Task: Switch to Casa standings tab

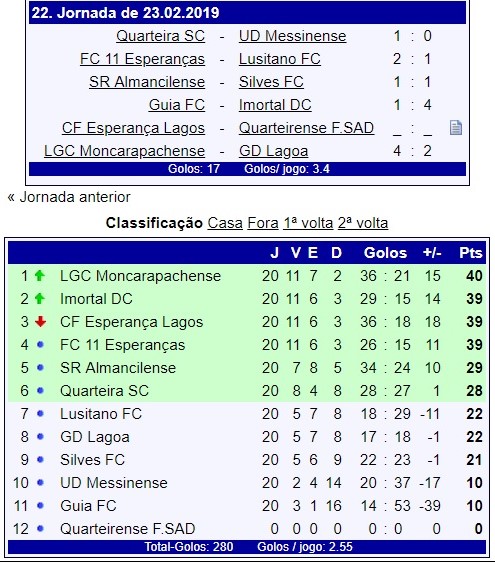Action: [225, 223]
